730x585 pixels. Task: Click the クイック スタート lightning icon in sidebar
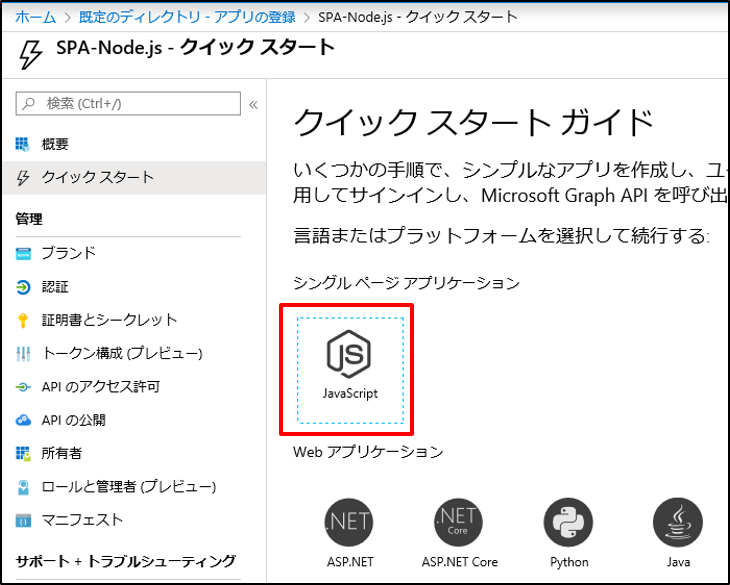23,177
